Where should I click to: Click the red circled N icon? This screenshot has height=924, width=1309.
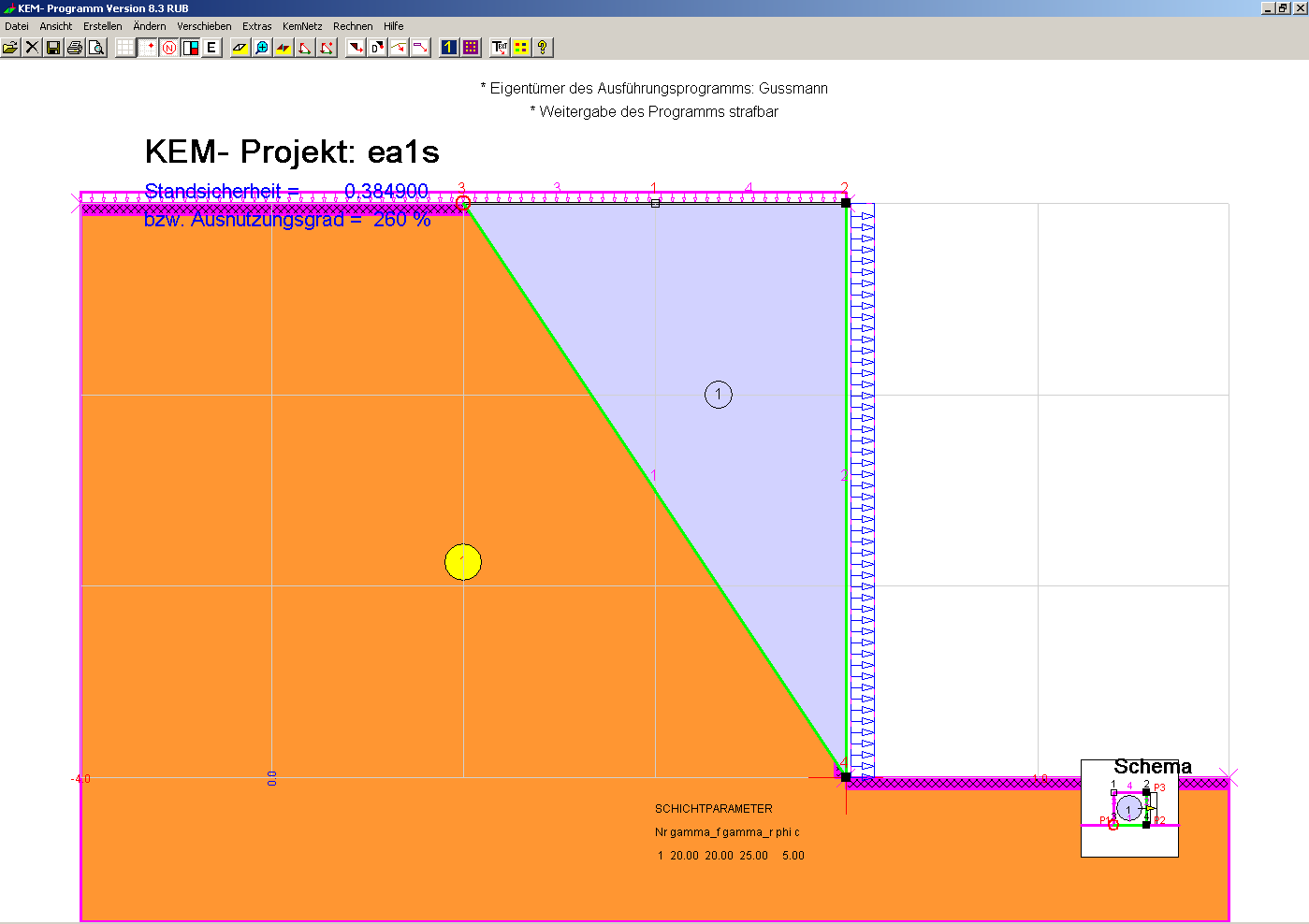pyautogui.click(x=168, y=47)
